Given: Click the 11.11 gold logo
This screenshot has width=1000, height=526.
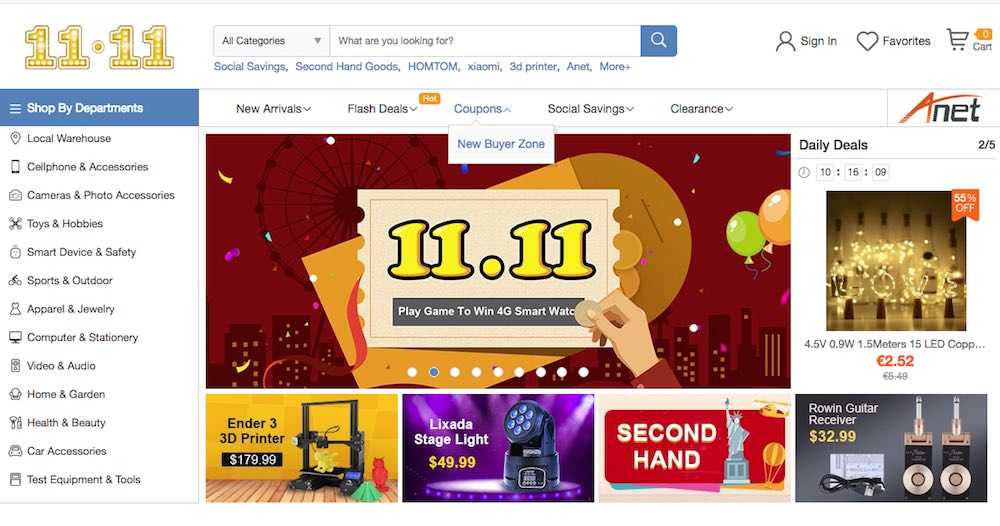Looking at the screenshot, I should (x=99, y=47).
